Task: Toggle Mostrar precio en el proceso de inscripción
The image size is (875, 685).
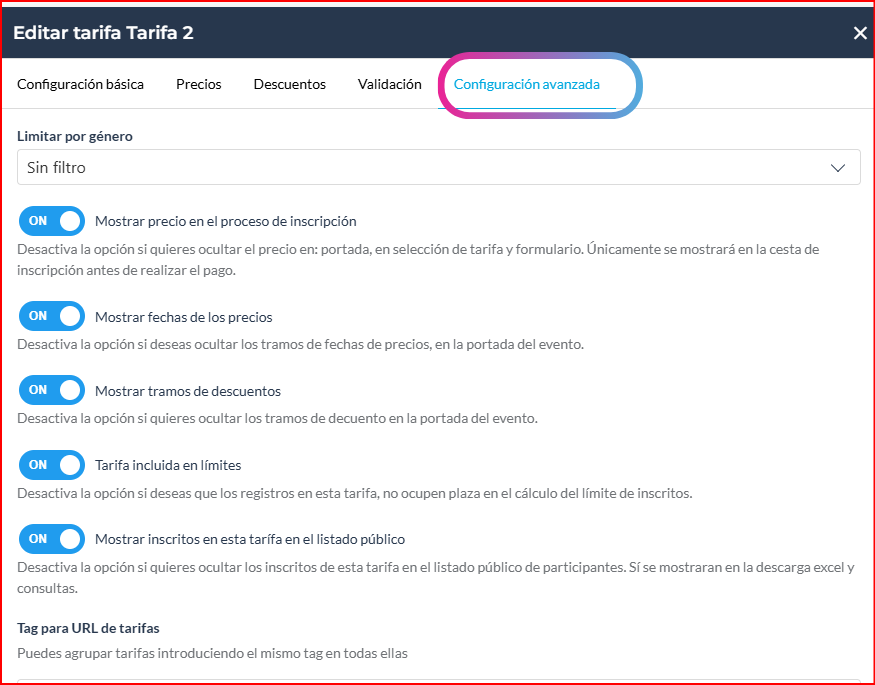Action: [52, 221]
